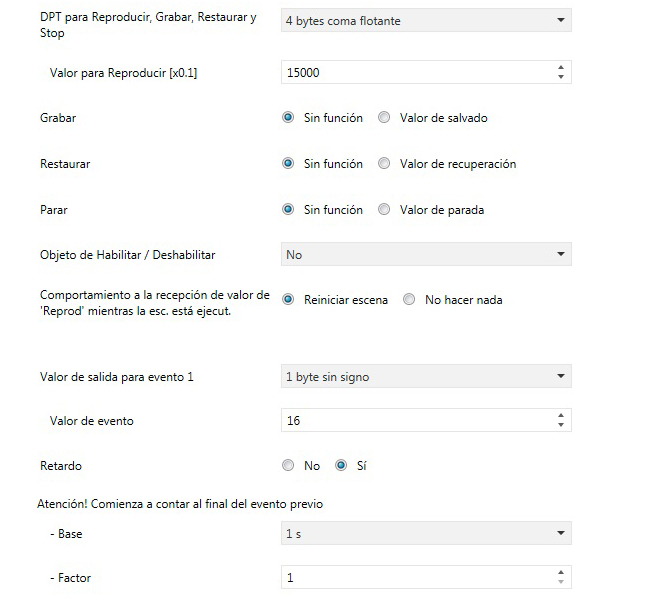Increase Valor de evento using up arrow
The image size is (650, 600).
coord(560,416)
